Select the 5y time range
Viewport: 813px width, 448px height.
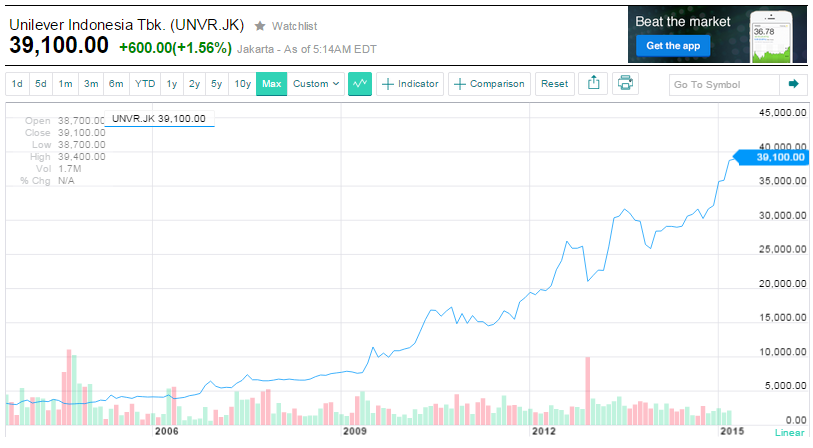point(217,83)
